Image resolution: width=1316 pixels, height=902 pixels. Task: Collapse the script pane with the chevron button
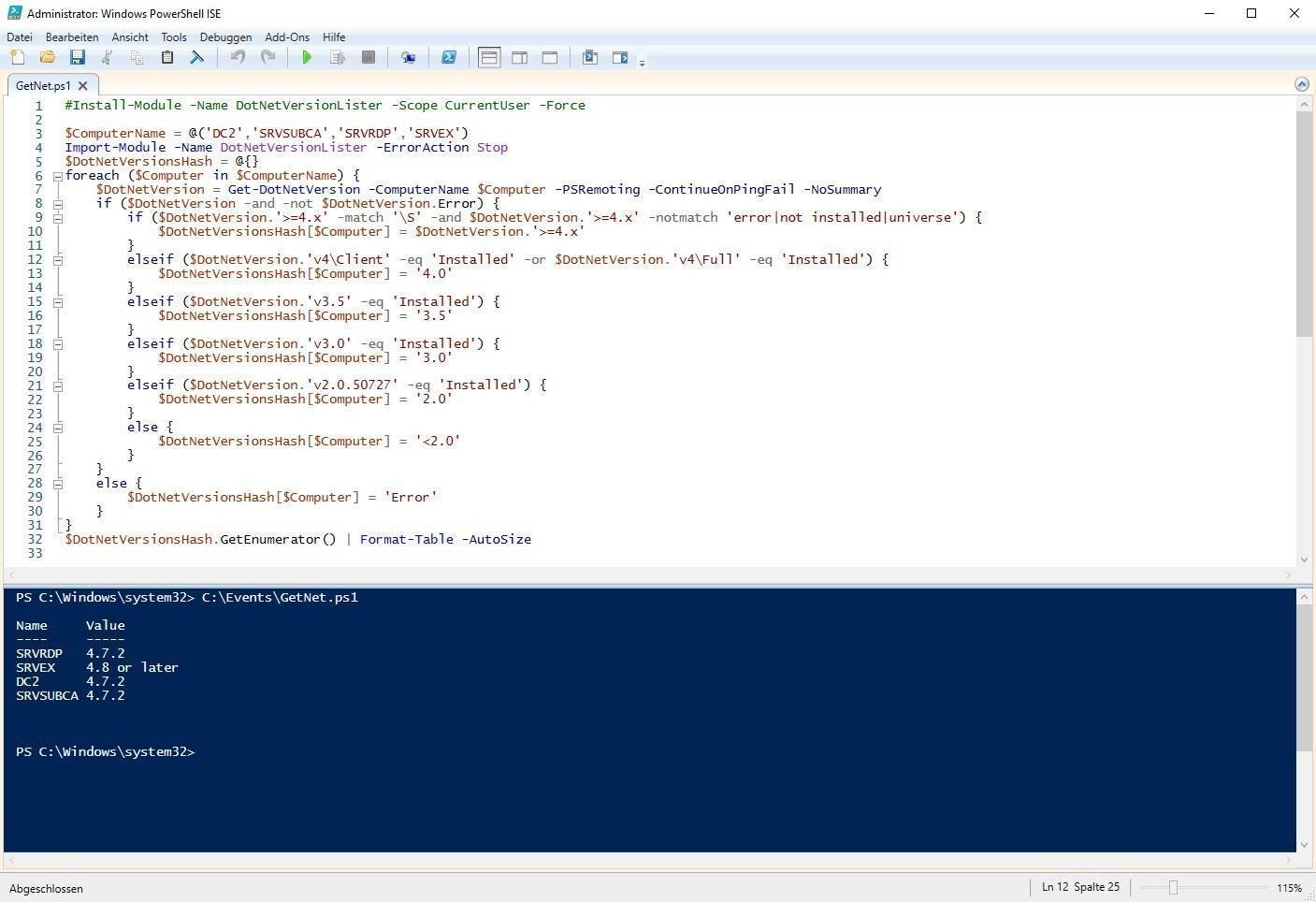[x=1301, y=84]
